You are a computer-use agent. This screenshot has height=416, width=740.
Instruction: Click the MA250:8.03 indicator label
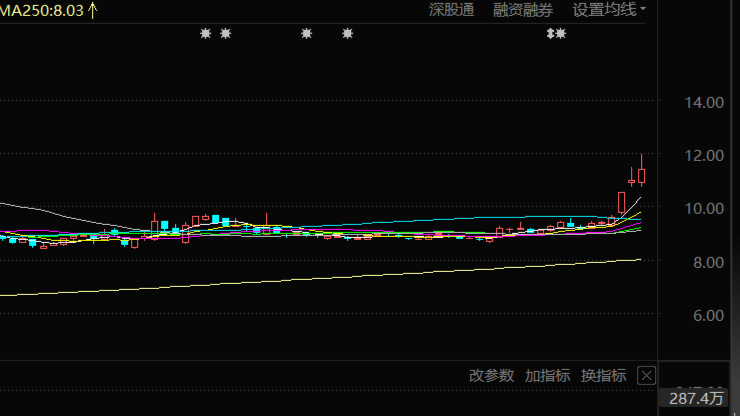pyautogui.click(x=42, y=10)
